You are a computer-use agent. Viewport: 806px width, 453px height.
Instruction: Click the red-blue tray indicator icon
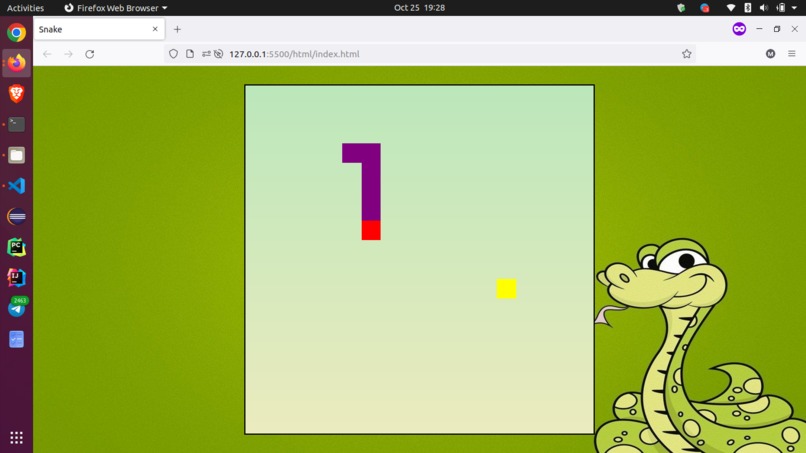pos(705,8)
